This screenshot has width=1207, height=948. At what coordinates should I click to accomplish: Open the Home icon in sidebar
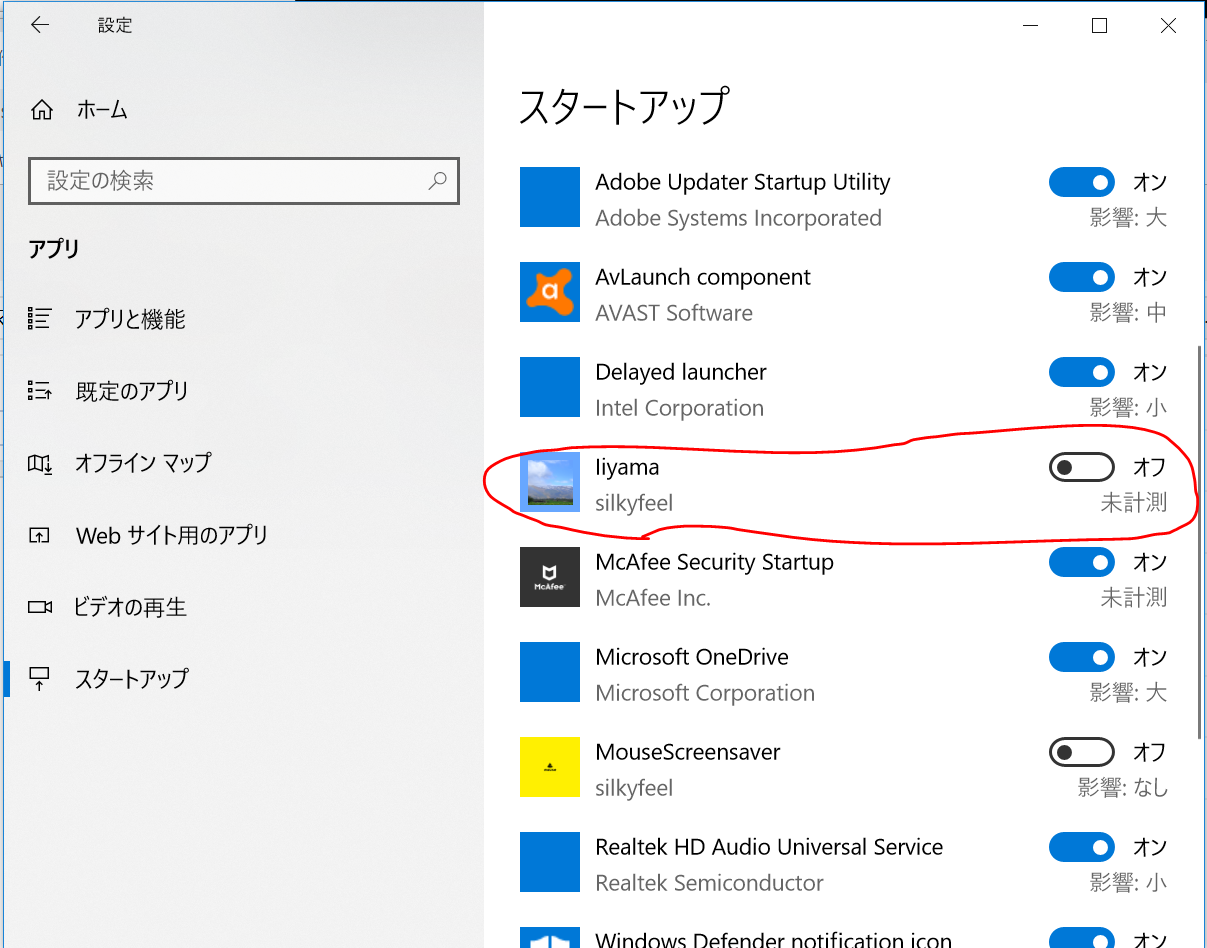tap(41, 110)
